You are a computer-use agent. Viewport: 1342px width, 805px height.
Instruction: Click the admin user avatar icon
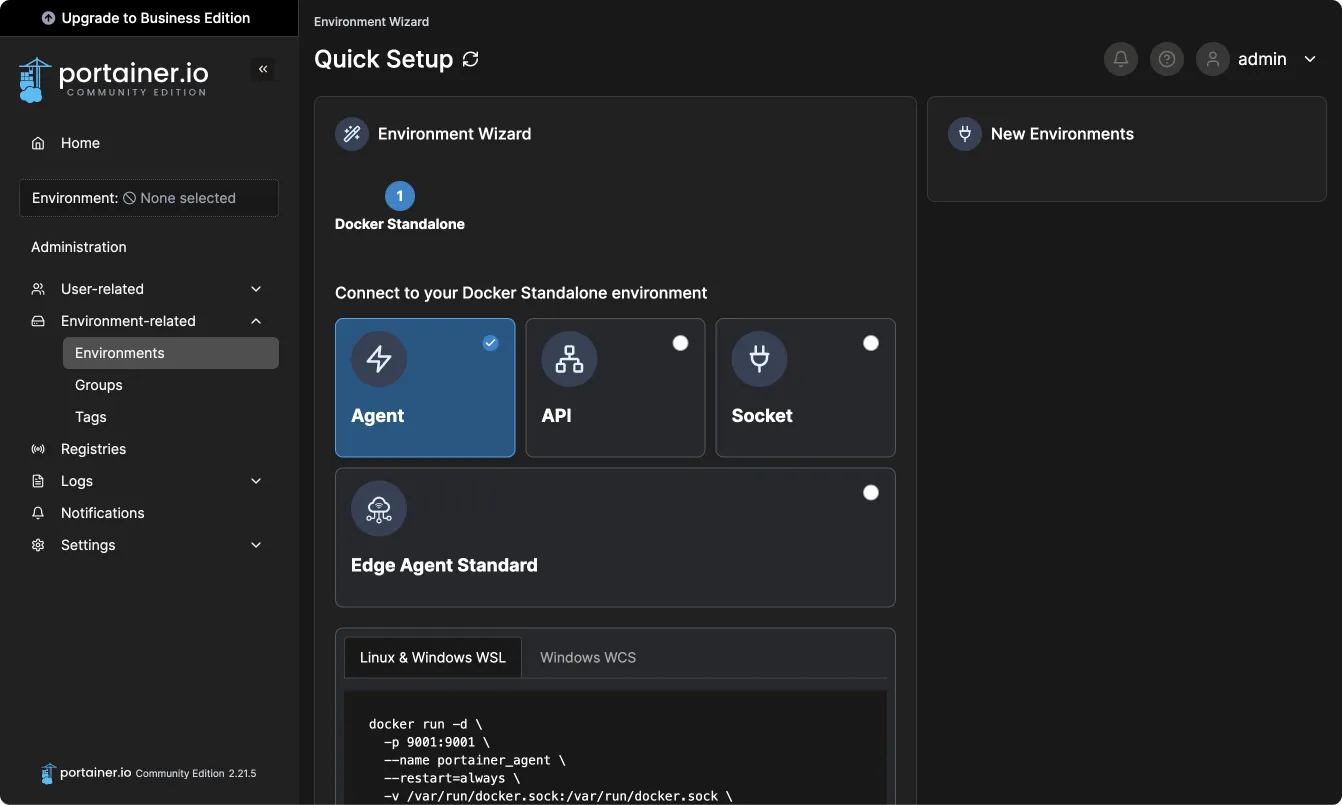(x=1213, y=59)
